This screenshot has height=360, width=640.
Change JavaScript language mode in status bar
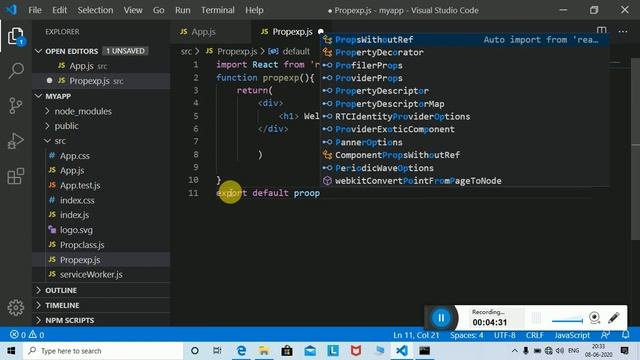click(572, 335)
